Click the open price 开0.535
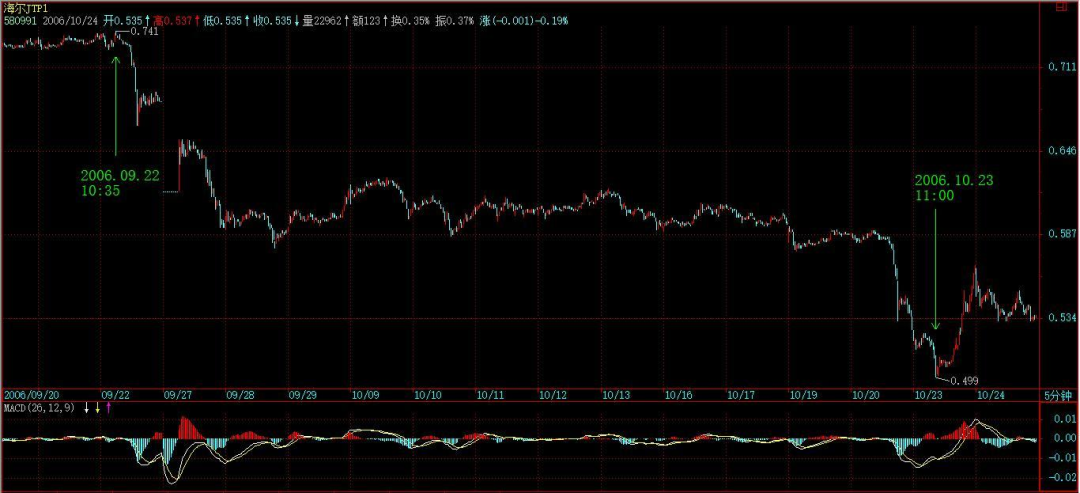Screen dimensions: 1080x493 click(123, 21)
